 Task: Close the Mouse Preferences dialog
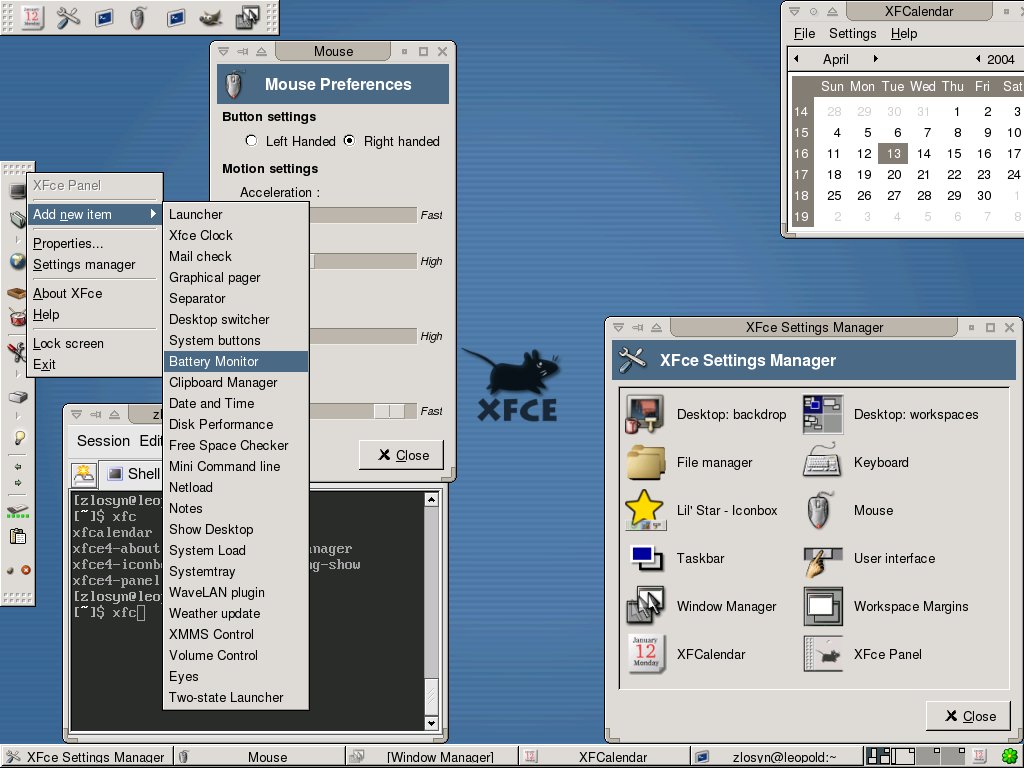pyautogui.click(x=402, y=455)
